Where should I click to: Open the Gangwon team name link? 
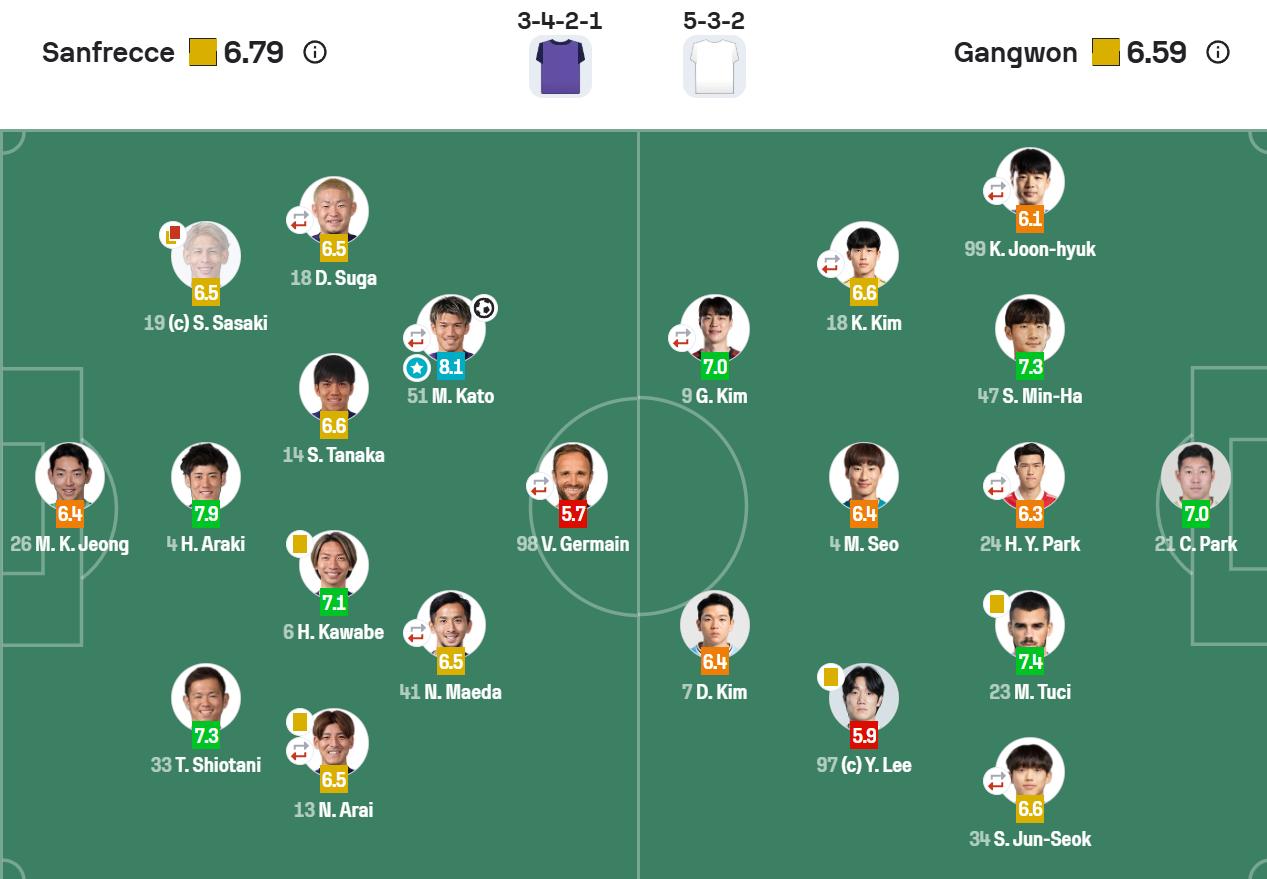(x=1015, y=52)
